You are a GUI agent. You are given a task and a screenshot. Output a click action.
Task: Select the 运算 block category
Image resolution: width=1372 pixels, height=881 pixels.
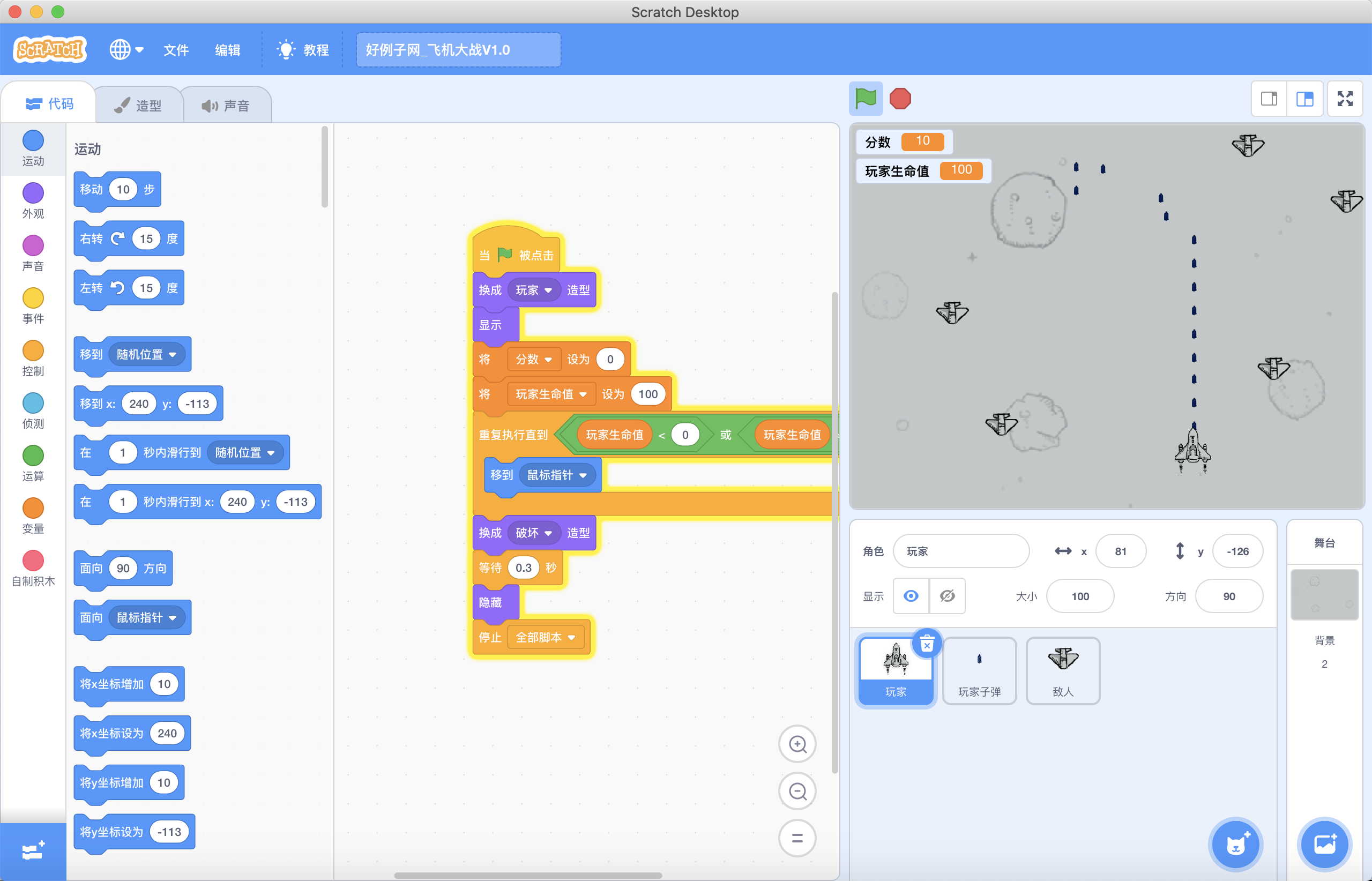click(x=33, y=464)
